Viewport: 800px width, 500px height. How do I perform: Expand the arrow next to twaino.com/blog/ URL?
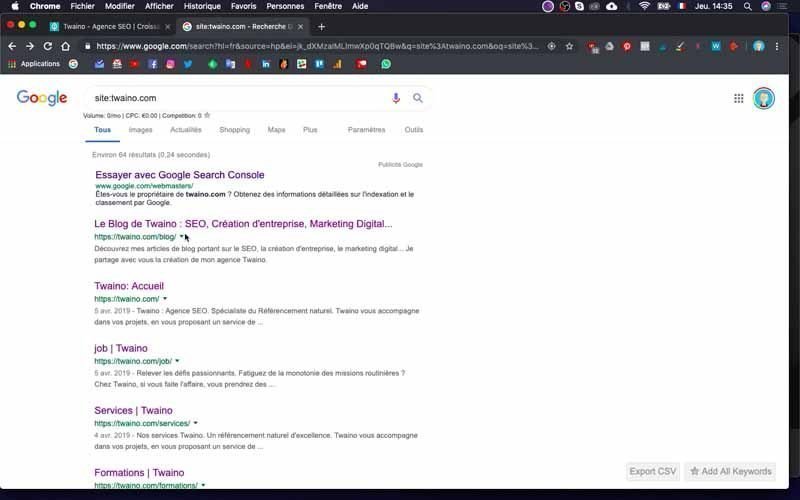pos(182,236)
